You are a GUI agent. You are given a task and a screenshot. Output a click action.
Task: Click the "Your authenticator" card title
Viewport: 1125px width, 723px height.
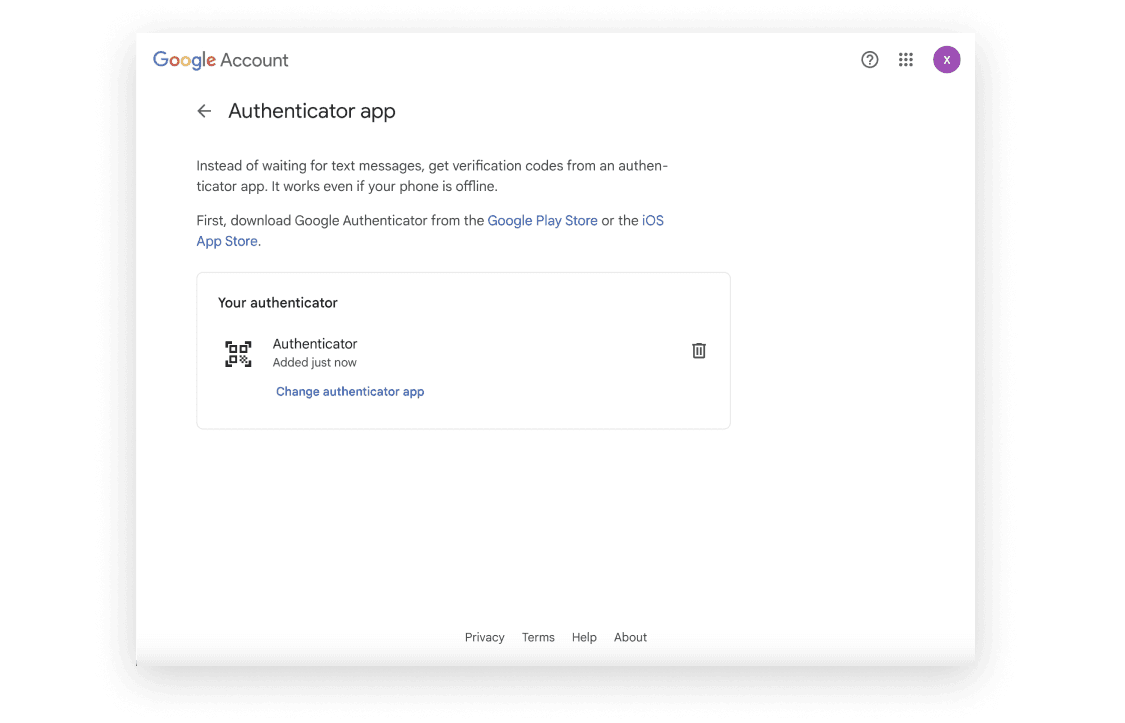[x=278, y=303]
